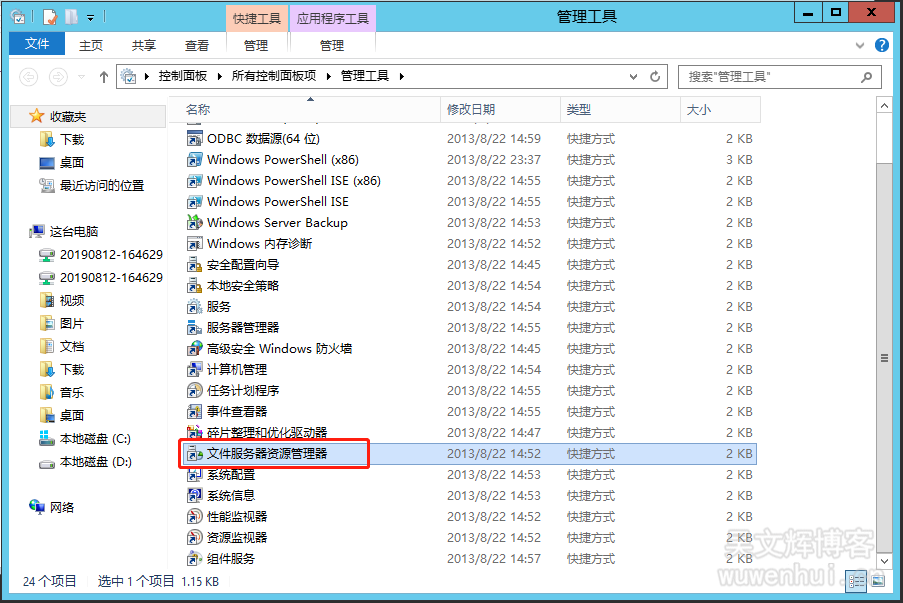Open Quick Access Toolbar customize dropdown

[x=91, y=17]
